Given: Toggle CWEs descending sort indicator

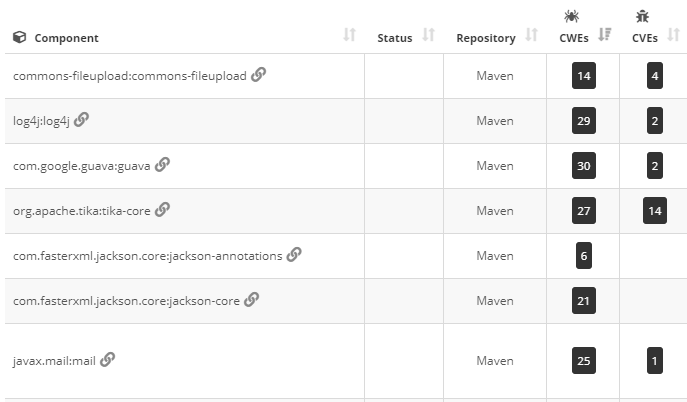Looking at the screenshot, I should 605,35.
